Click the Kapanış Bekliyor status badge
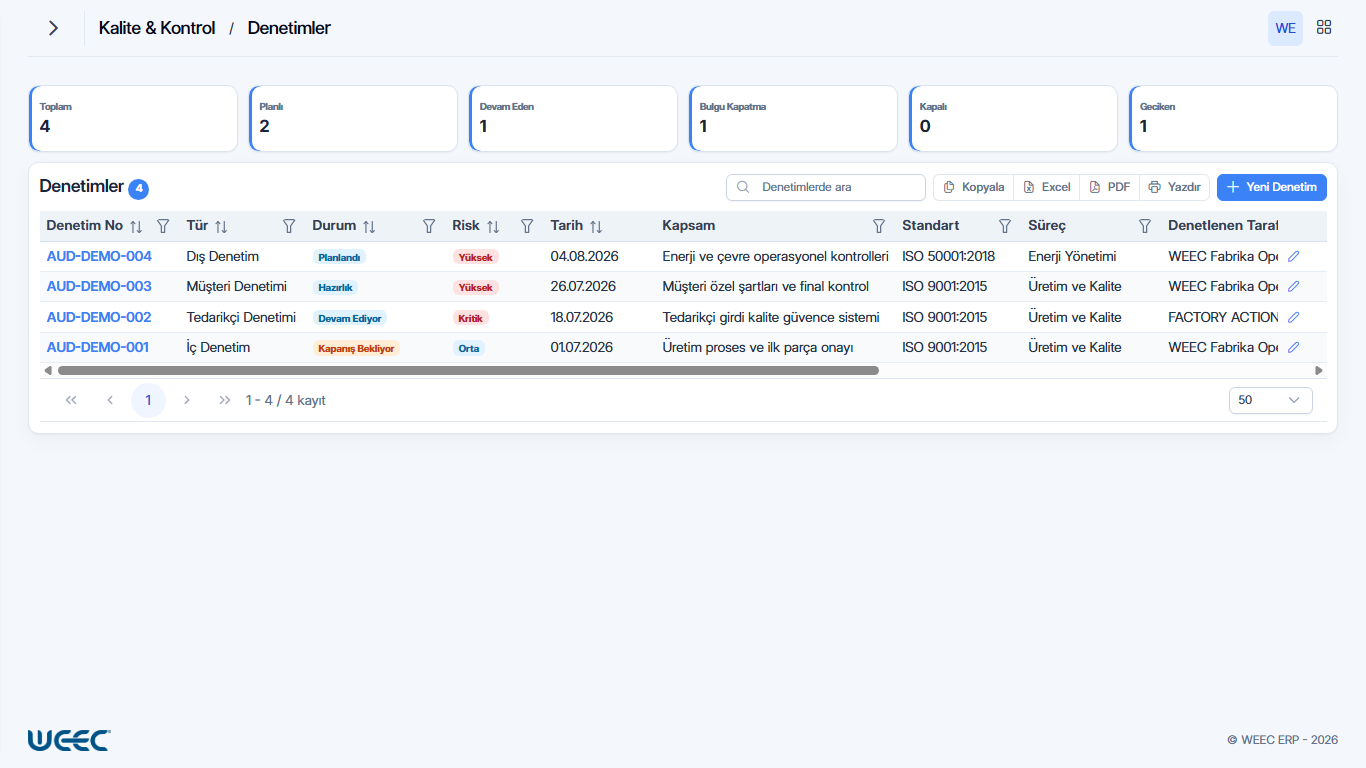The height and width of the screenshot is (768, 1366). click(x=356, y=349)
